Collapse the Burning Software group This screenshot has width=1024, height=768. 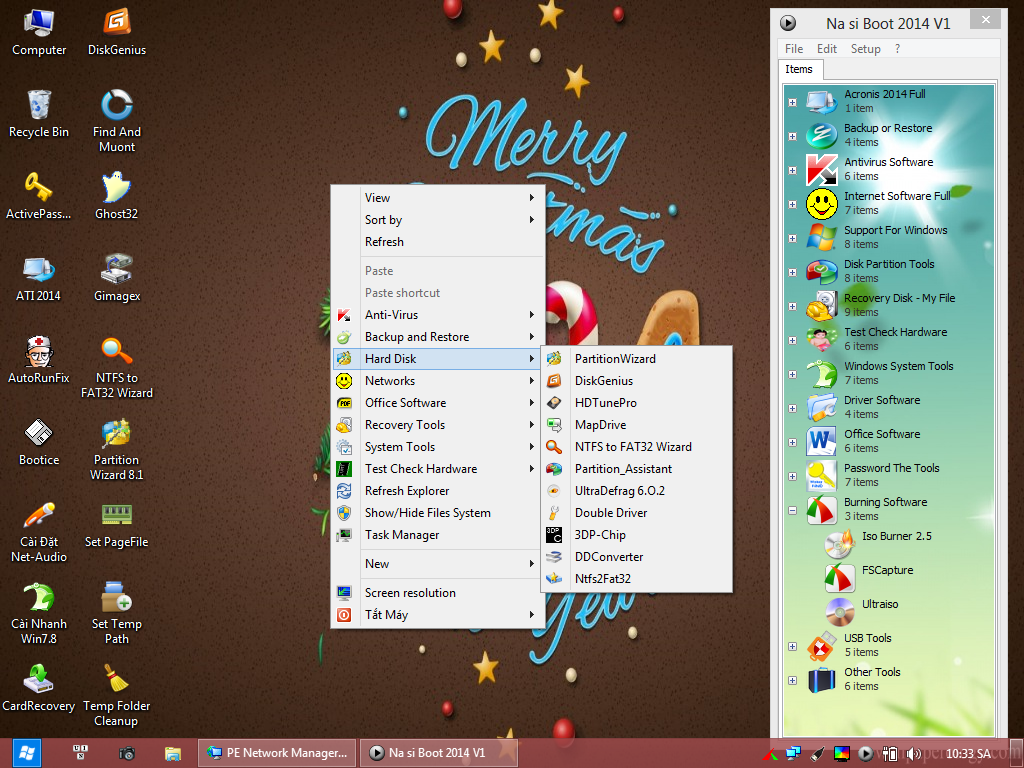click(x=792, y=511)
